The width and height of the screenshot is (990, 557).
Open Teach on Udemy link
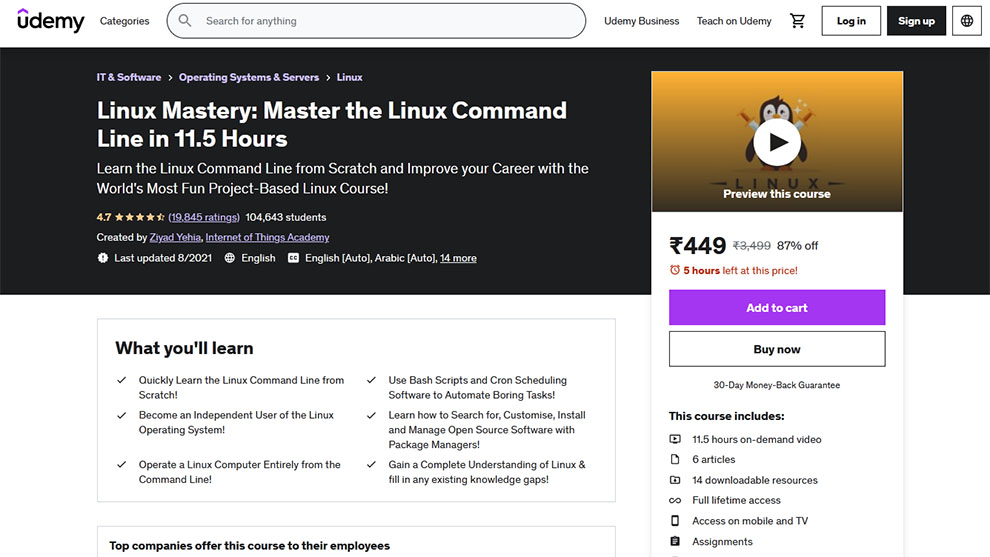[x=734, y=21]
